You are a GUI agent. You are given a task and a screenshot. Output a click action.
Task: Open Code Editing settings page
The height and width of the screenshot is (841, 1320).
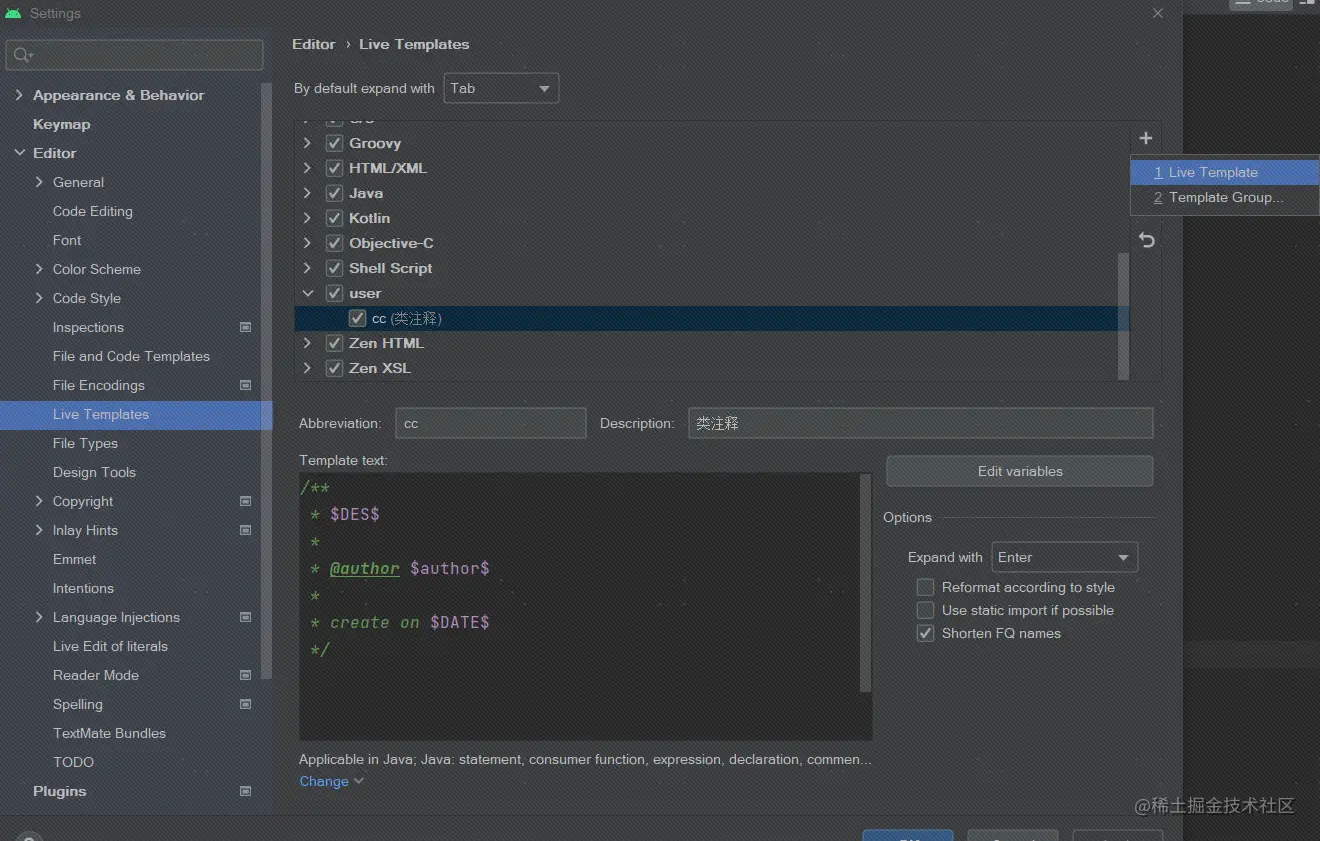pyautogui.click(x=93, y=211)
